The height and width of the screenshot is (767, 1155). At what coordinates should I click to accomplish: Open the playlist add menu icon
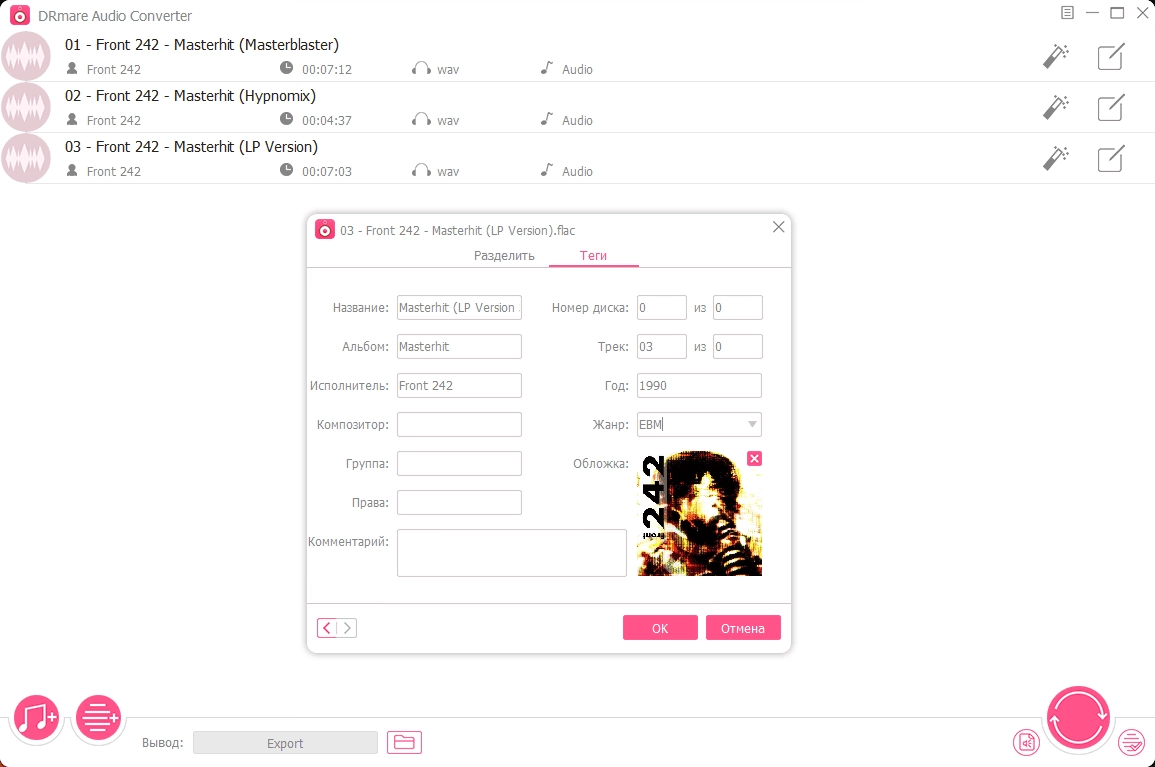pos(98,717)
